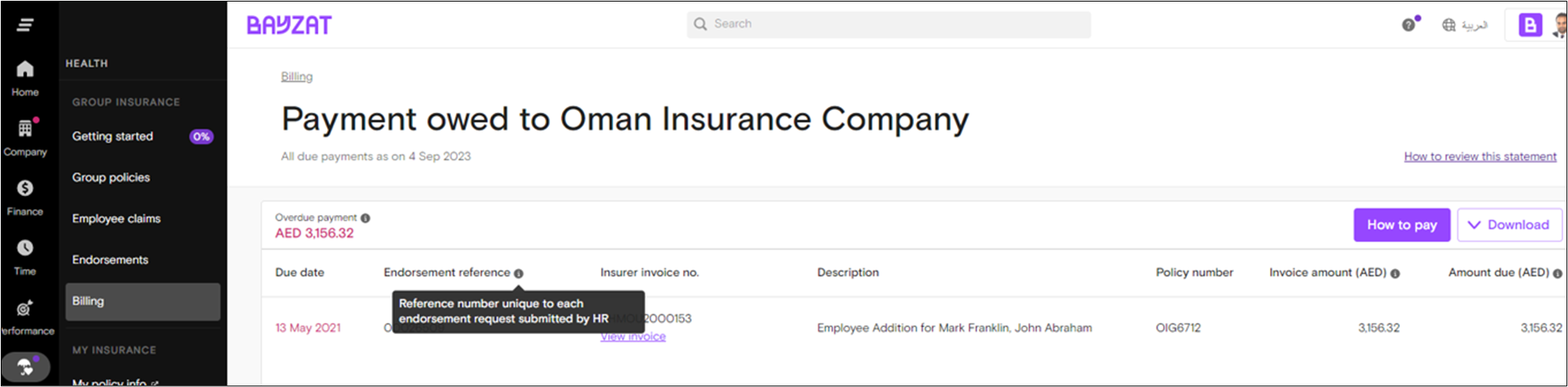Open the user profile avatar
Screen dimensions: 1568x387
point(1559,25)
